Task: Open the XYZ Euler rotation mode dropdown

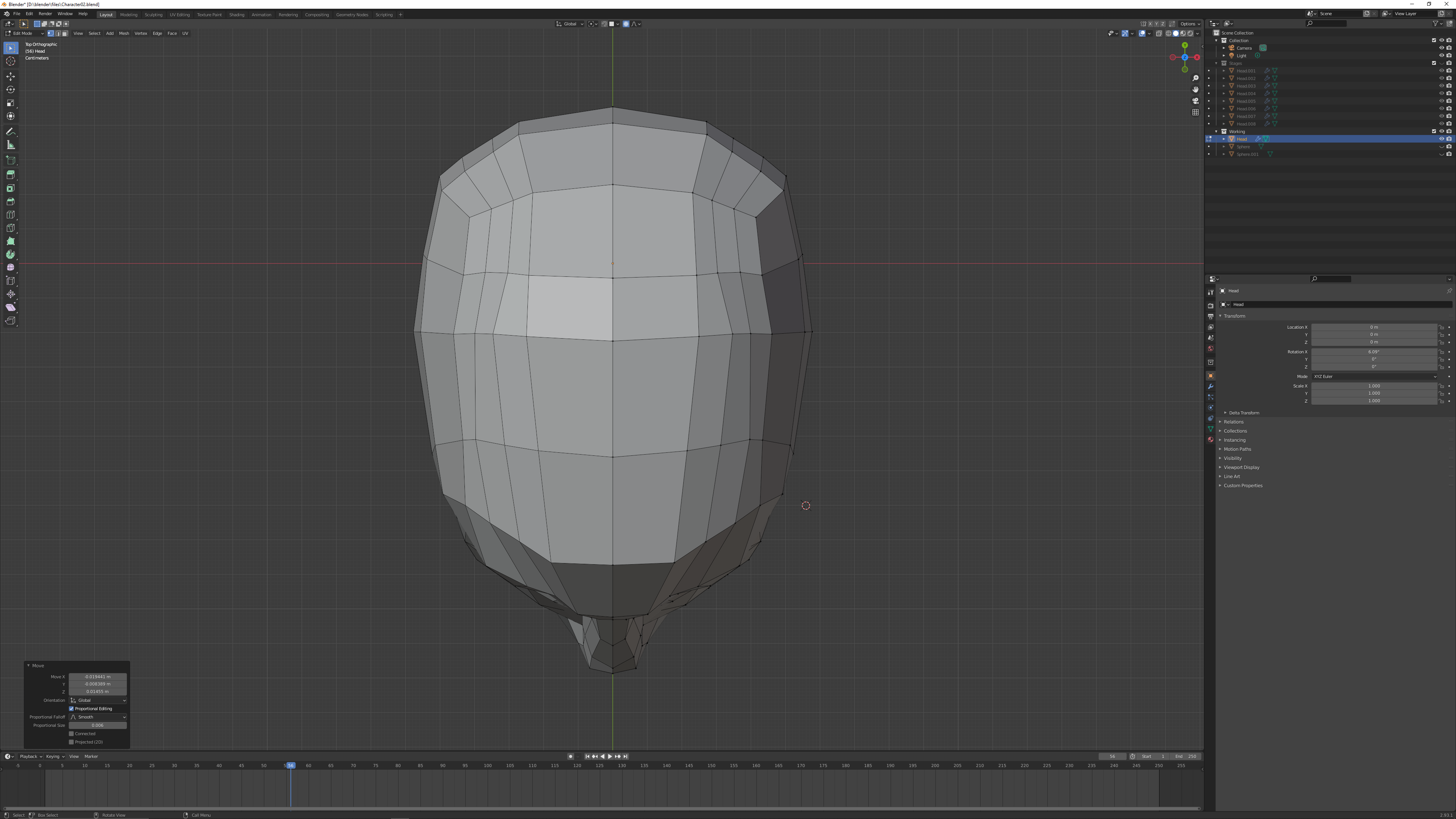Action: click(x=1374, y=377)
